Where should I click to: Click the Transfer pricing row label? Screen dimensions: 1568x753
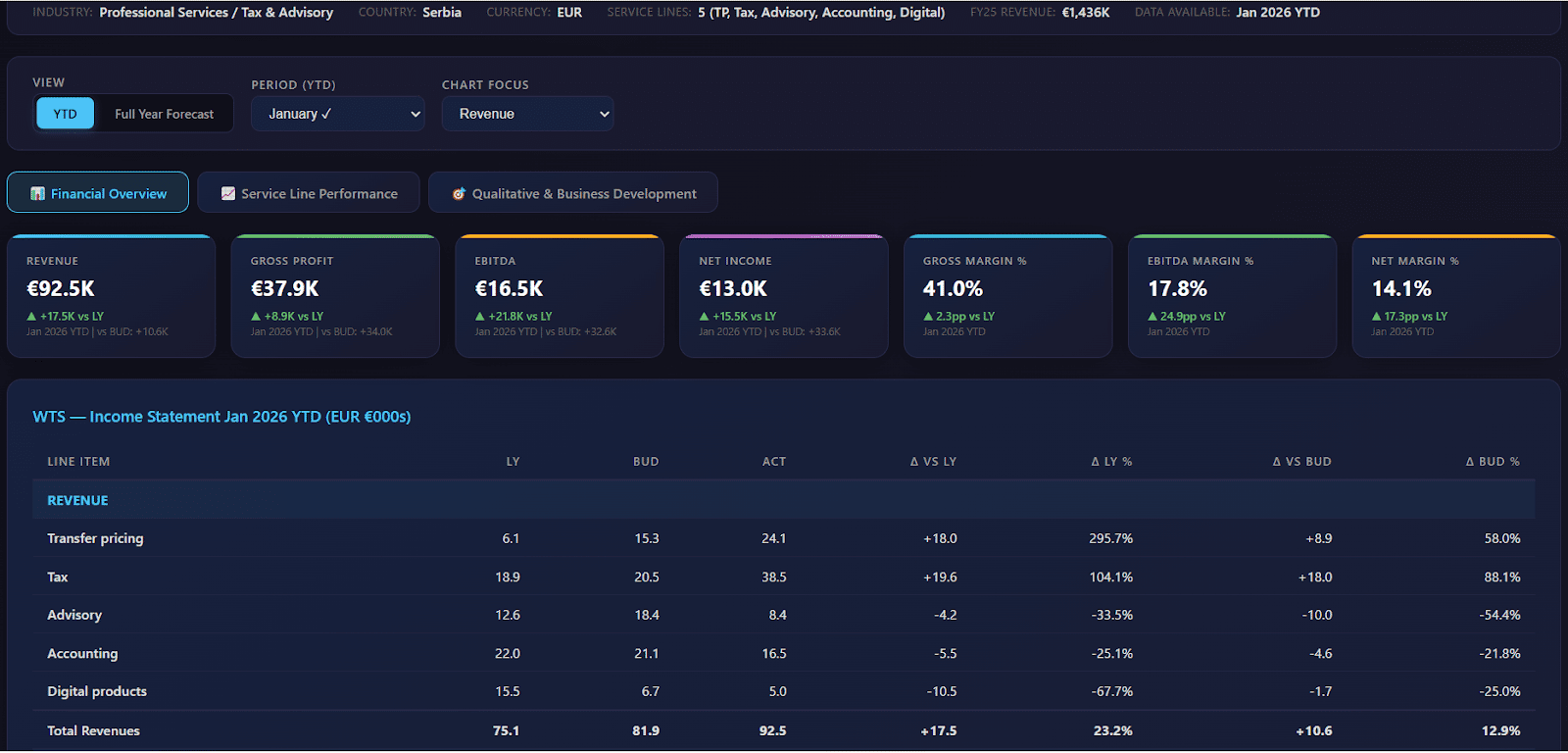click(x=95, y=538)
